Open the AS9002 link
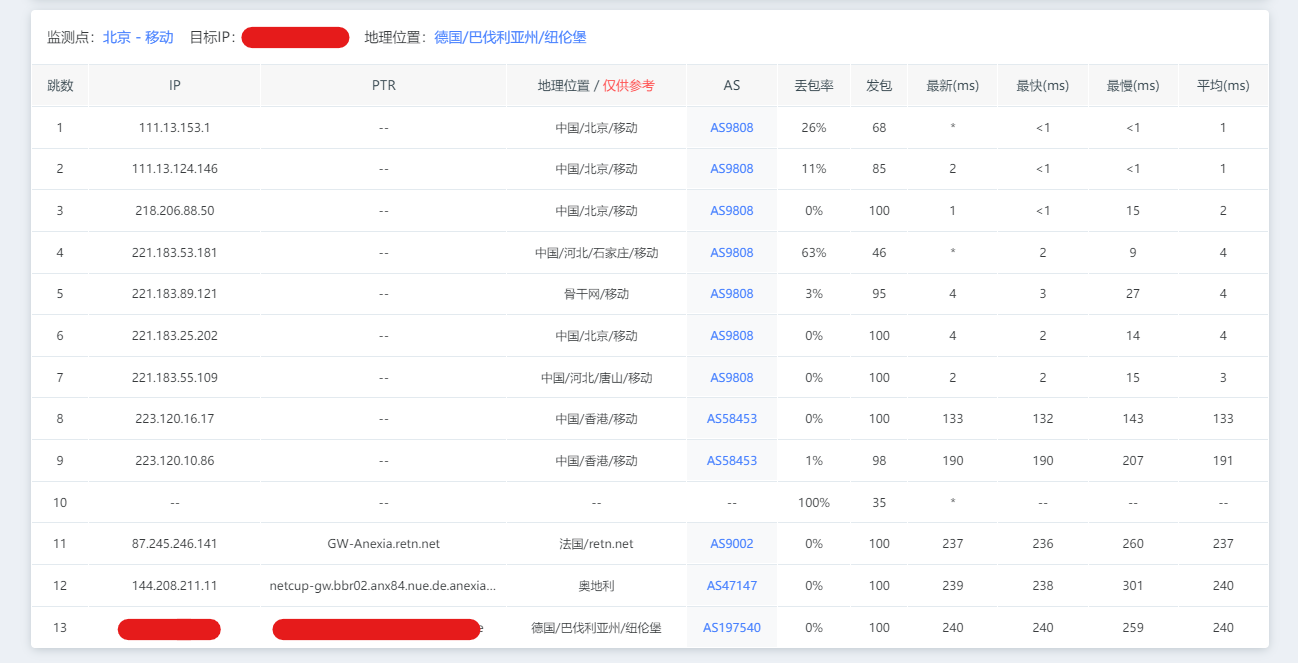This screenshot has height=663, width=1298. pyautogui.click(x=732, y=544)
